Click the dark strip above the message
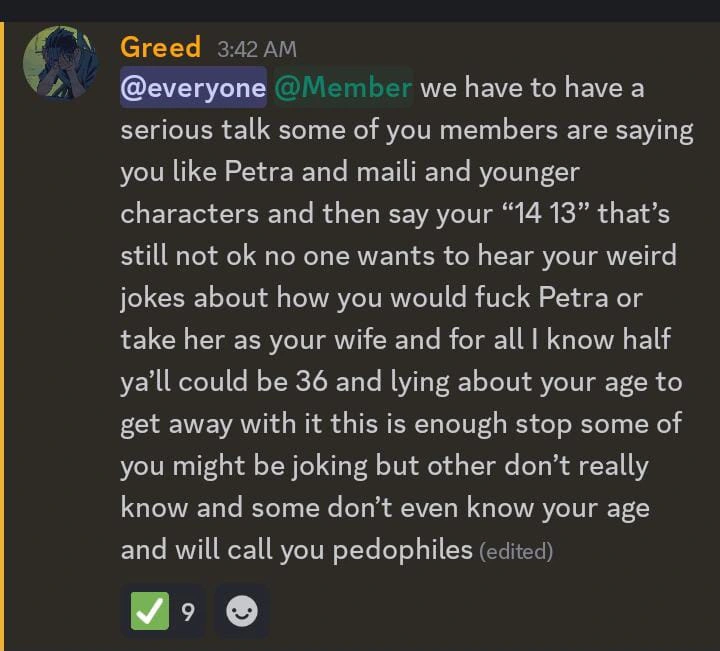The image size is (720, 651). pyautogui.click(x=360, y=10)
